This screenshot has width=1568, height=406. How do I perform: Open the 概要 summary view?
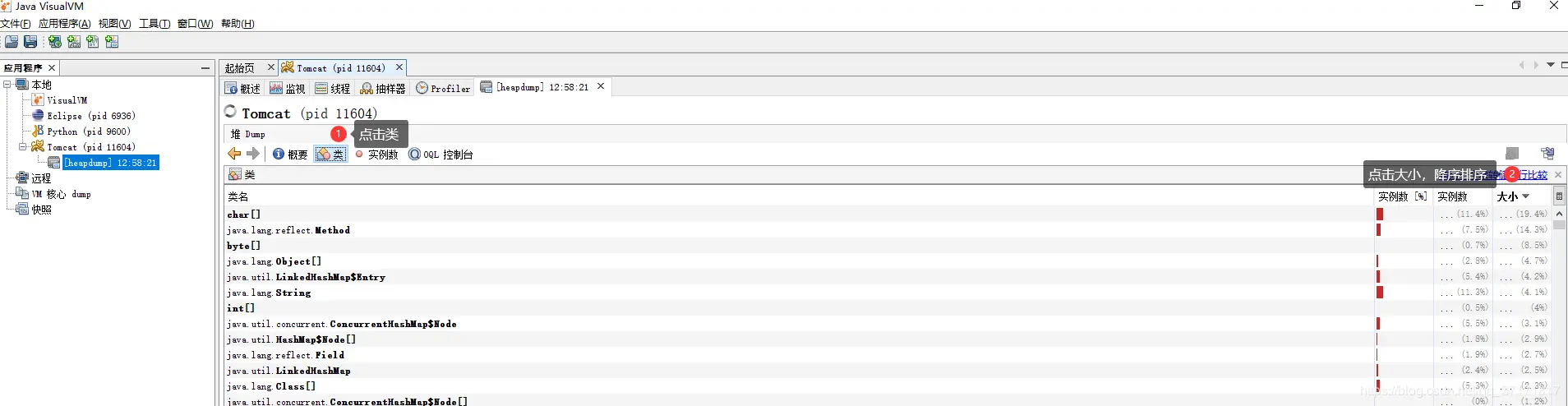coord(290,155)
